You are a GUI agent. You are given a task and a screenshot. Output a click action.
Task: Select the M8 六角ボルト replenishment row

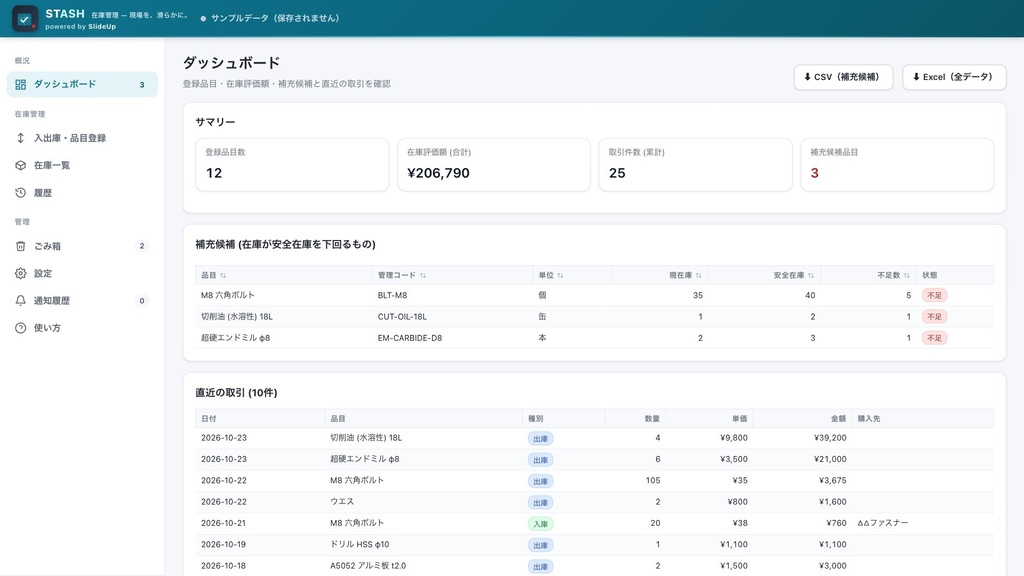[x=594, y=295]
